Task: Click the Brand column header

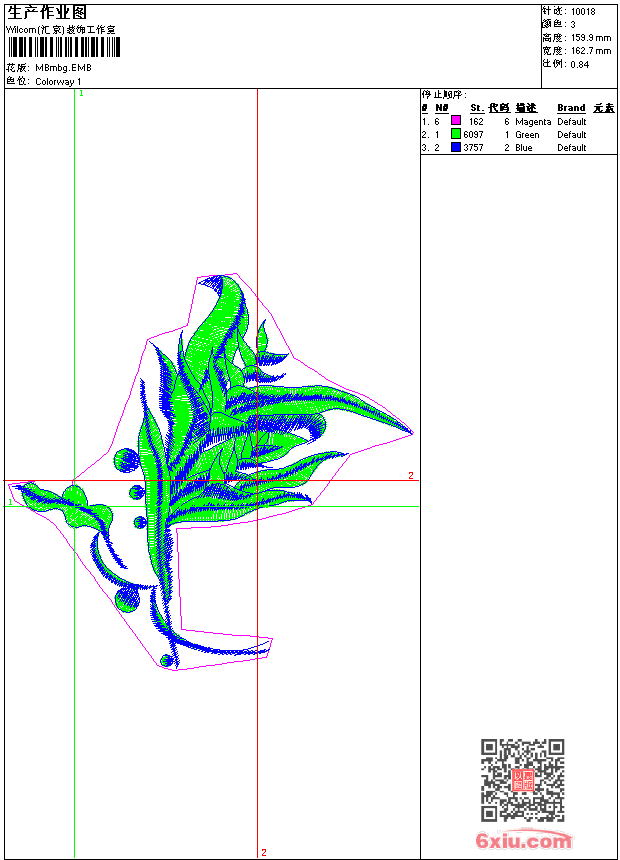Action: coord(571,108)
